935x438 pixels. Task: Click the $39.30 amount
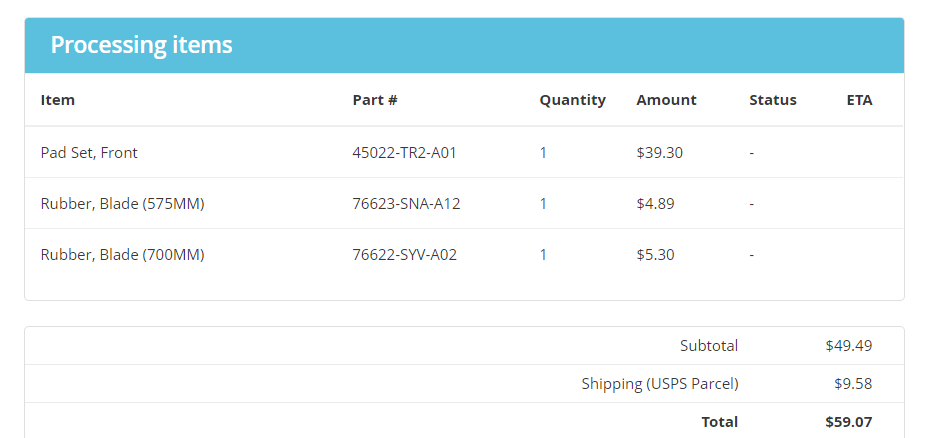click(660, 153)
